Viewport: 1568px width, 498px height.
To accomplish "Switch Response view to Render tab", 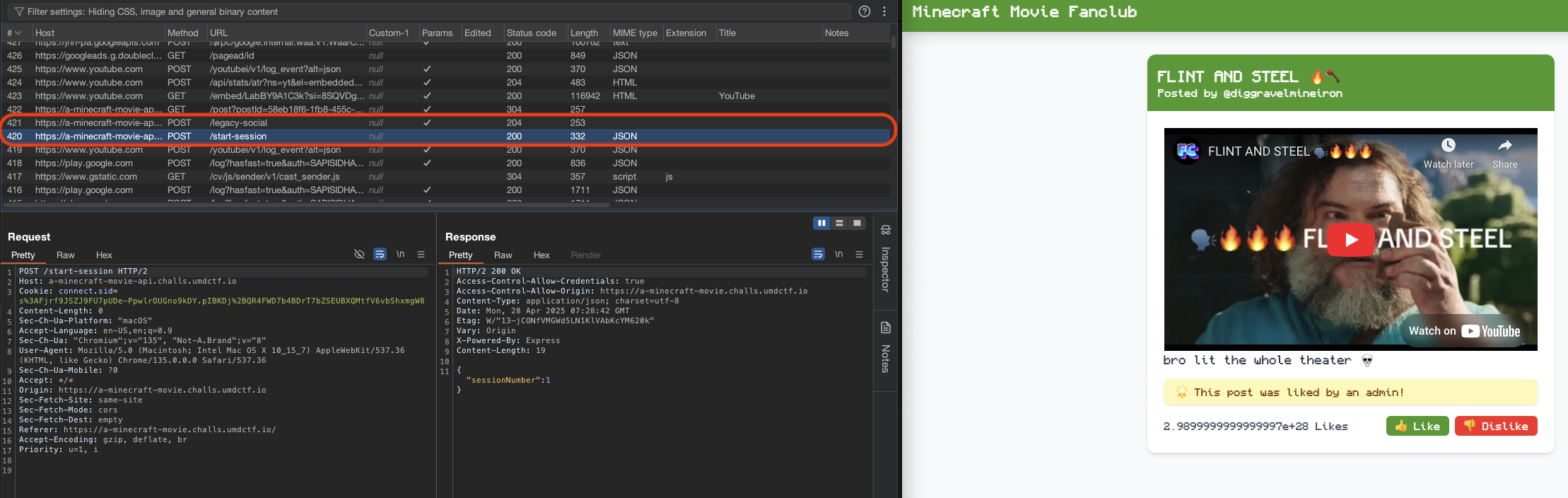I will 586,255.
